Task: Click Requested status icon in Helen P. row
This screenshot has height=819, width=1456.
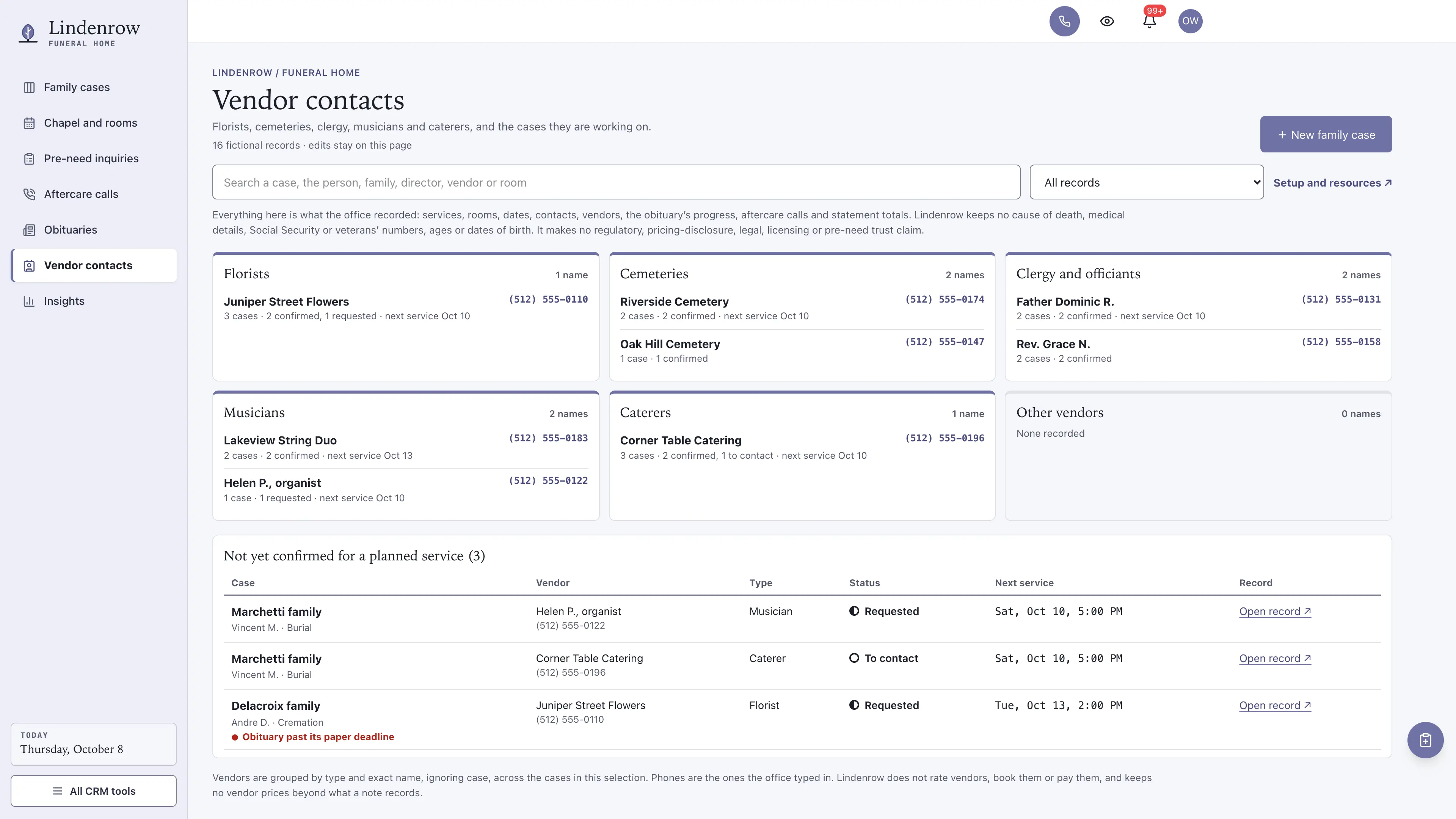Action: tap(854, 611)
